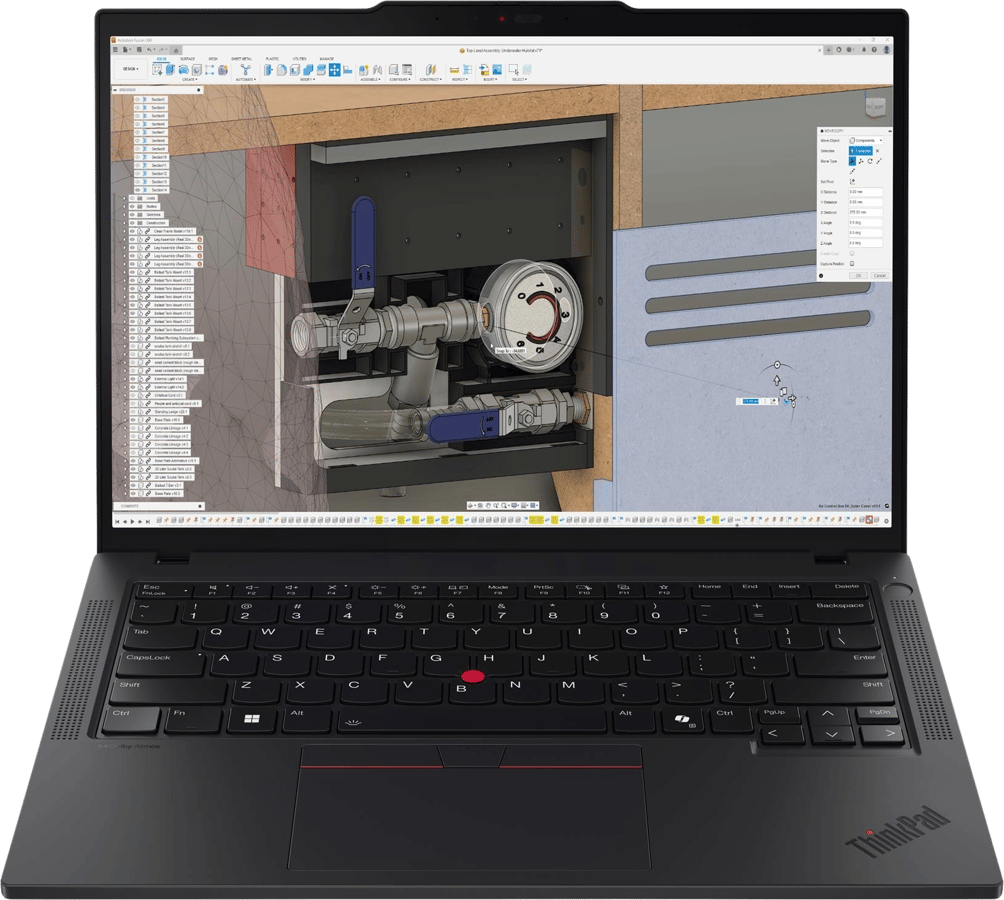Click the Insert Derive icon
This screenshot has height=900, width=1004.
point(484,69)
